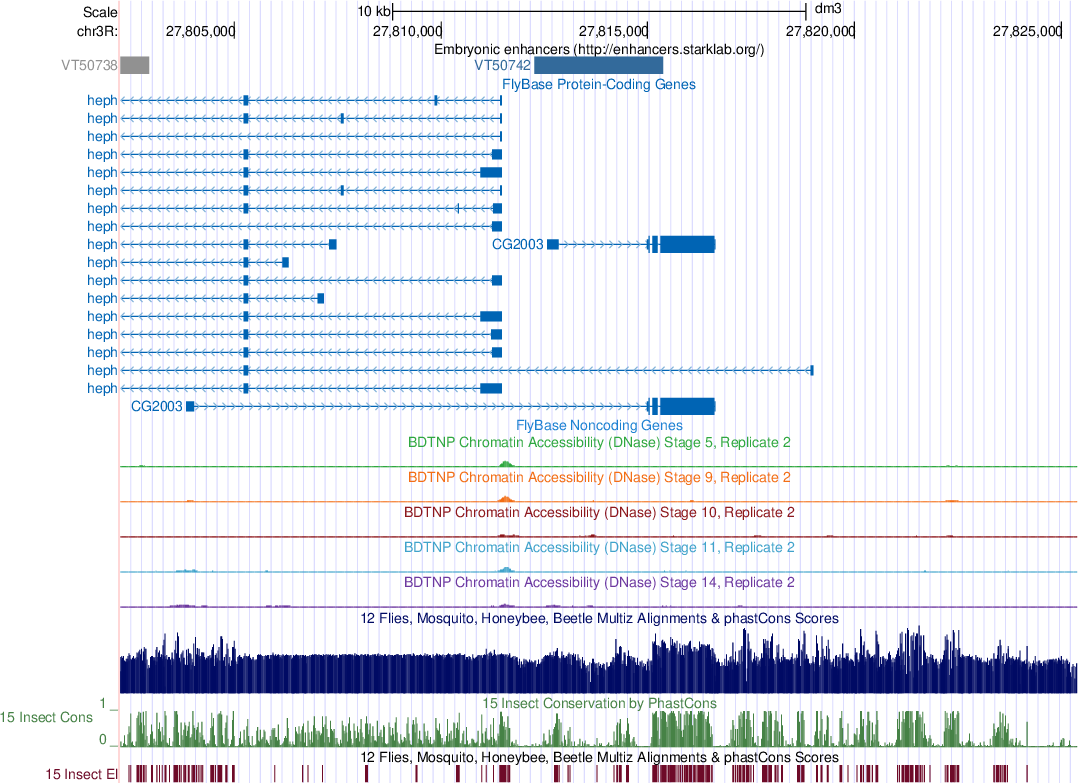Click the chr3R chromosome label
Viewport: 1078px width, 783px height.
97,31
